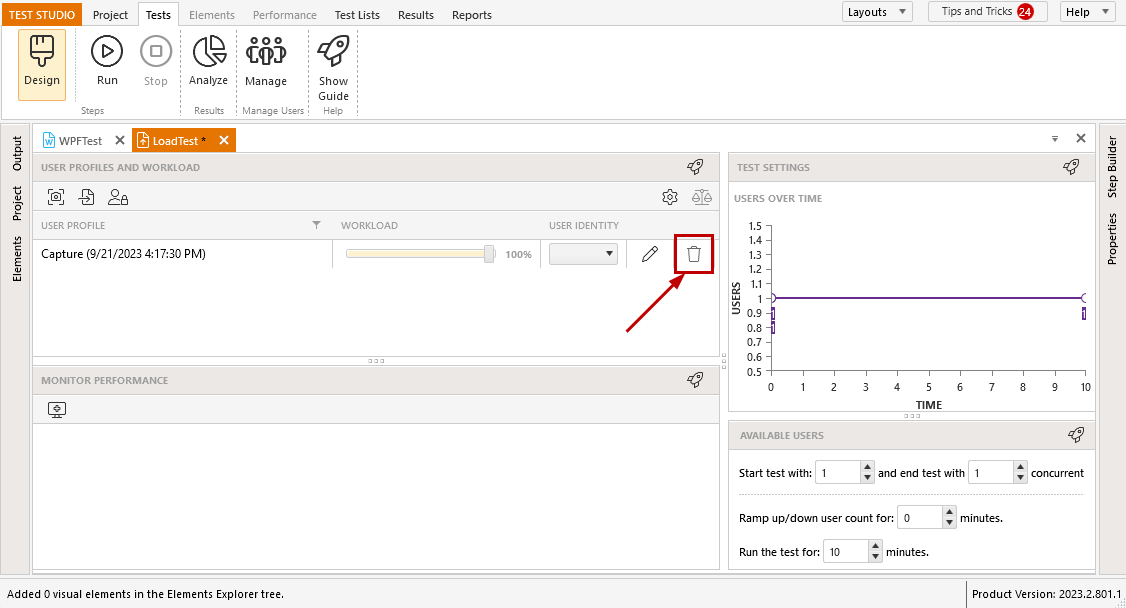1126x608 pixels.
Task: Increase end test with user count
Action: (1020, 467)
